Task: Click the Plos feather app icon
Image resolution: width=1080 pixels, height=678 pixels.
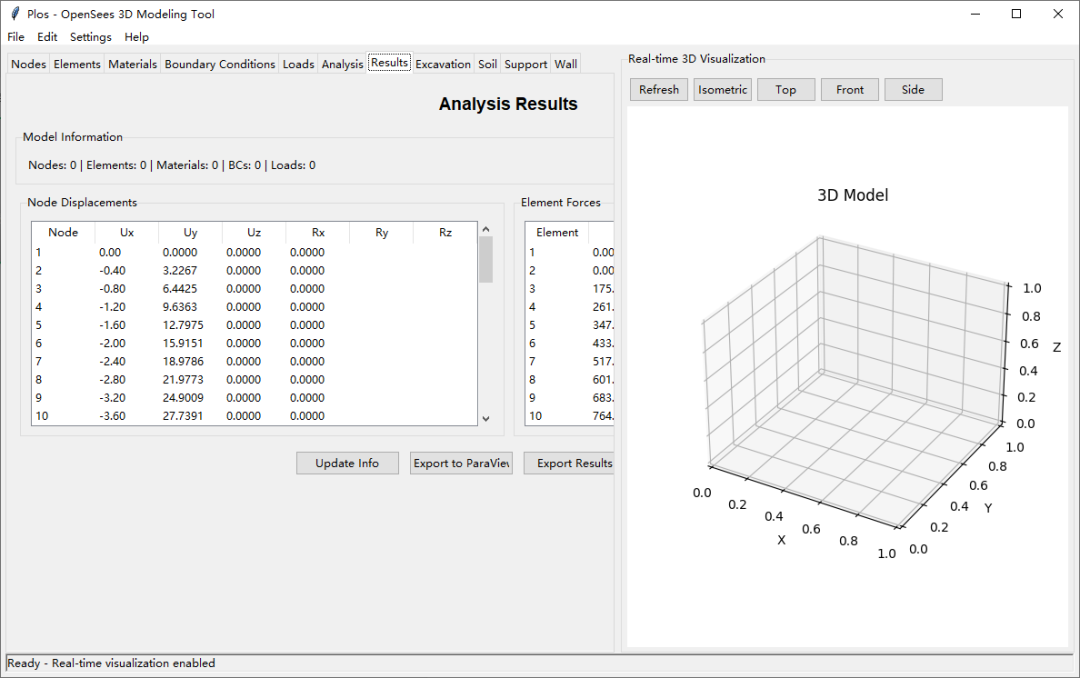Action: tap(14, 13)
